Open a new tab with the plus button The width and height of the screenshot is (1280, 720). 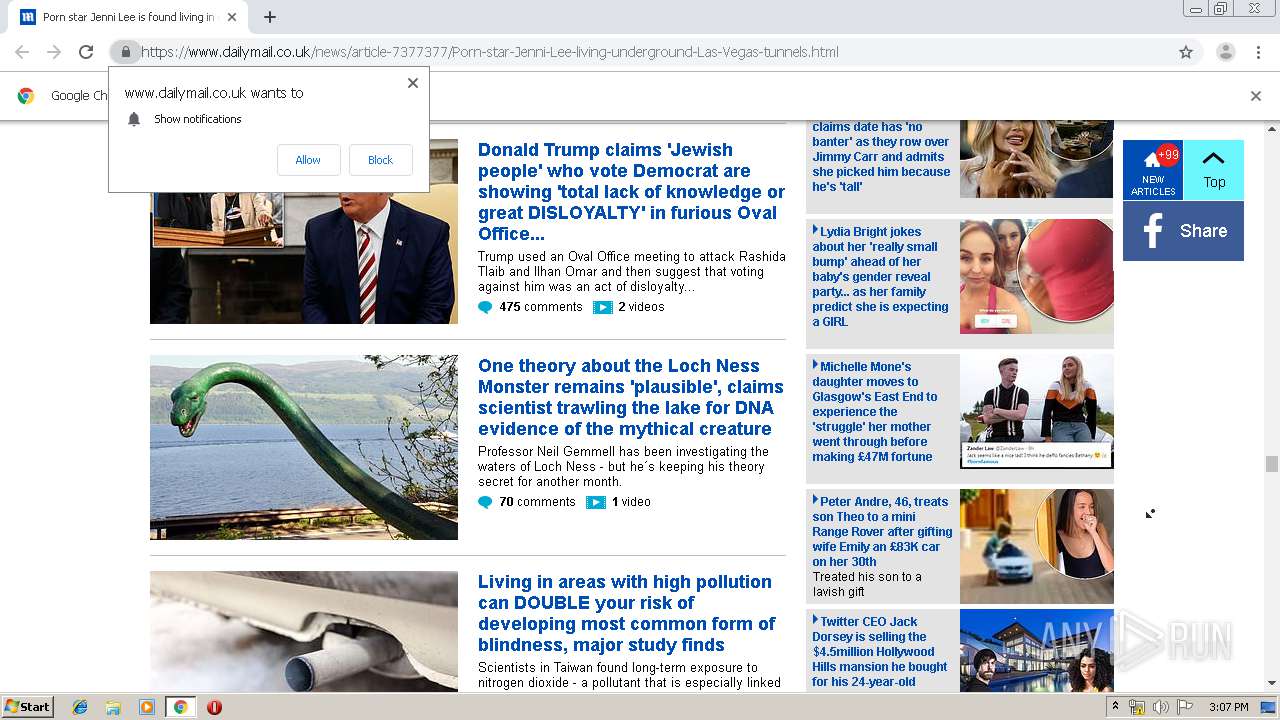269,17
